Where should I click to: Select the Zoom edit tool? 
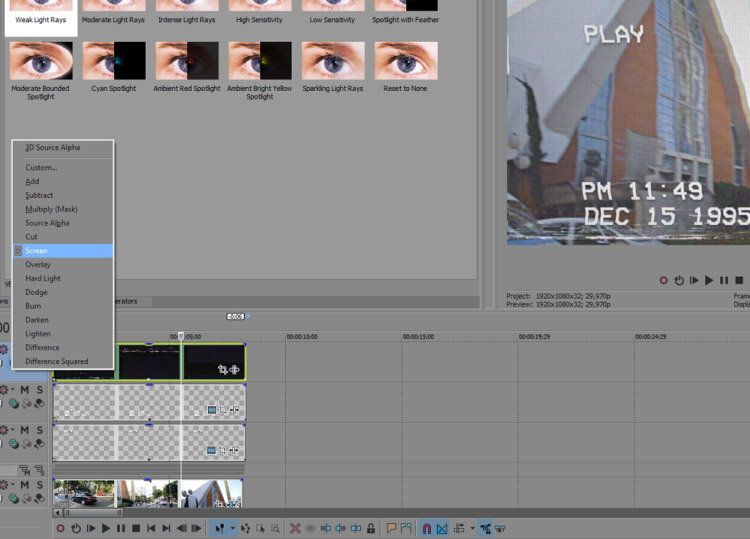pyautogui.click(x=276, y=528)
